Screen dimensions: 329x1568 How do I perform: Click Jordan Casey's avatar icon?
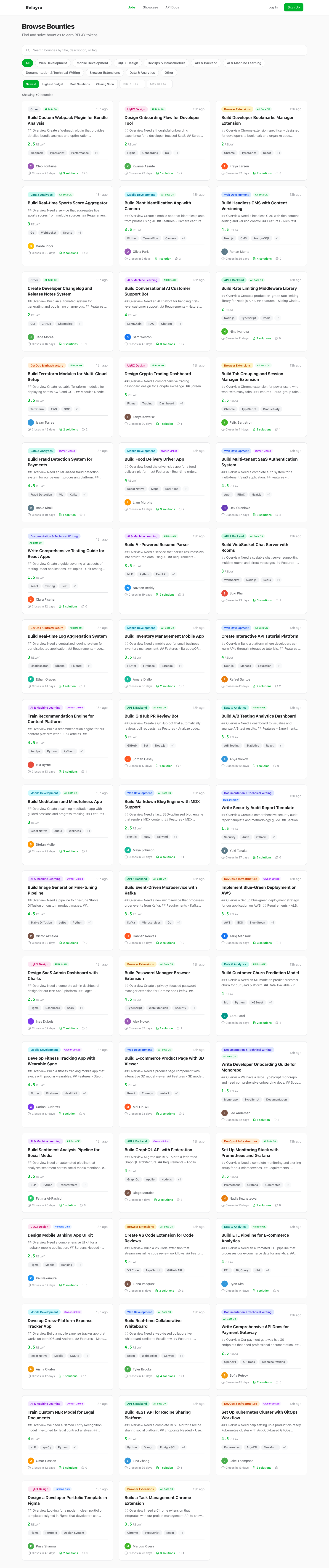pos(128,759)
